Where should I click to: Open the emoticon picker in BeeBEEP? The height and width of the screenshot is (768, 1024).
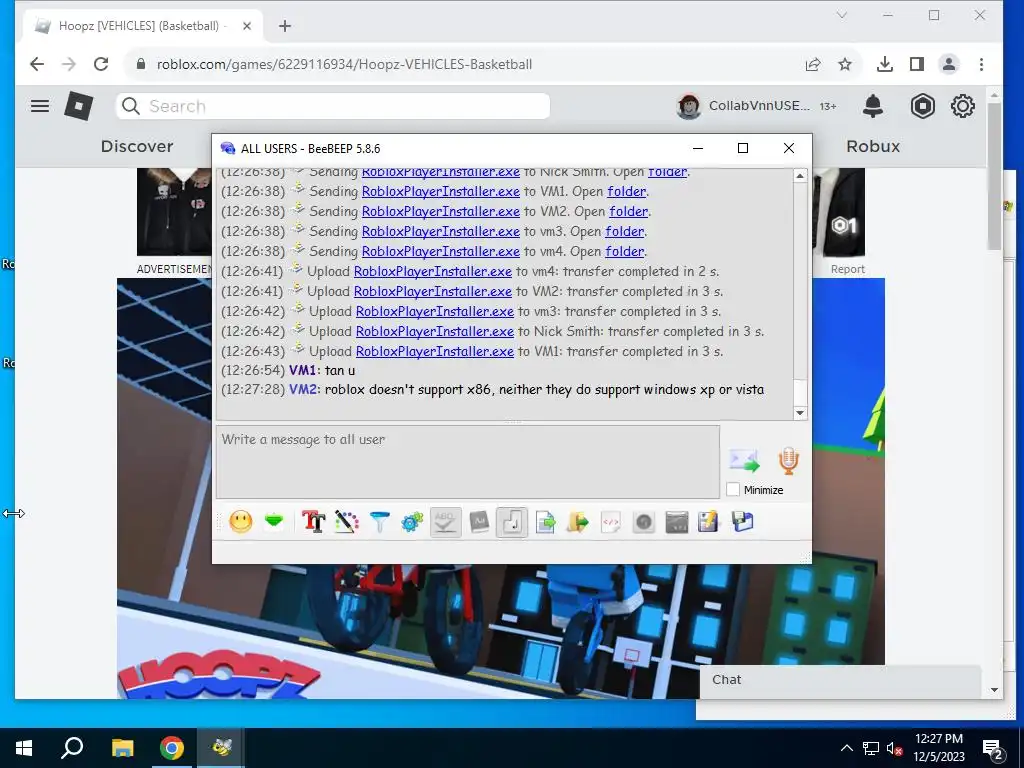click(x=240, y=522)
